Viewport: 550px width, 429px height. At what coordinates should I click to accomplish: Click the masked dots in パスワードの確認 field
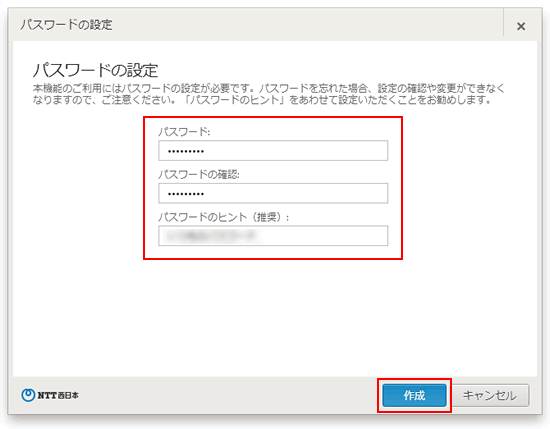coord(186,194)
